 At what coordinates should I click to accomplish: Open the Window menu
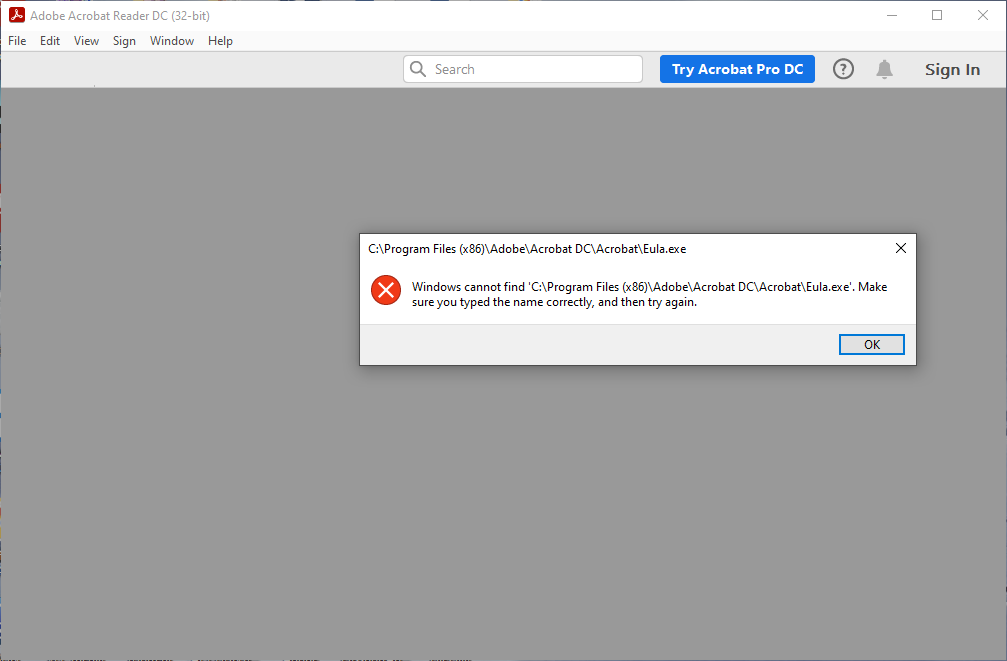tap(171, 41)
